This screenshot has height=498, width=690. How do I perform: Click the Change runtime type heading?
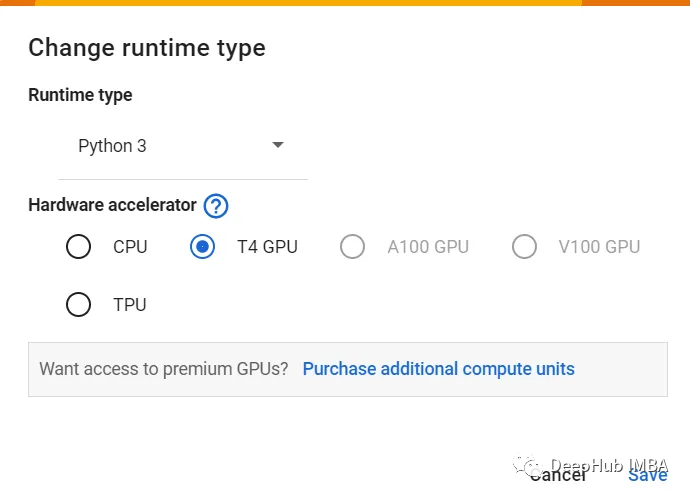coord(147,48)
